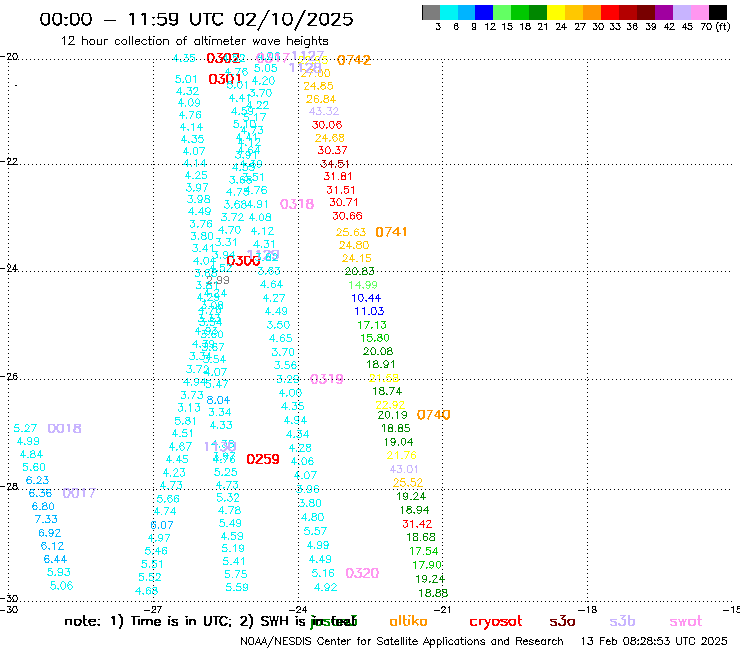
Task: Click the pink 0318 pass time label
Action: [x=297, y=204]
